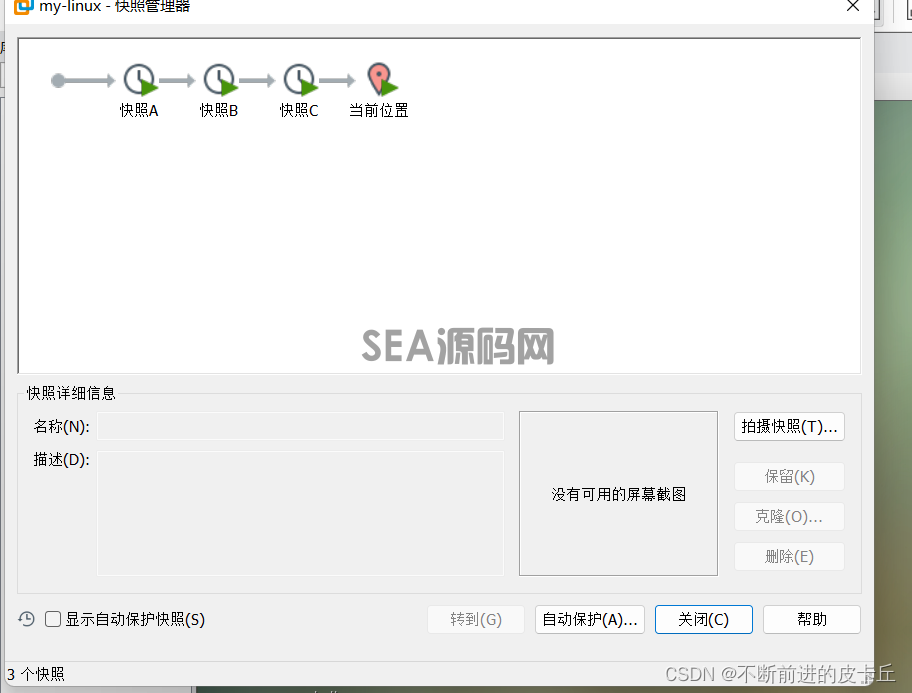Click the 快照A label text

click(x=139, y=111)
